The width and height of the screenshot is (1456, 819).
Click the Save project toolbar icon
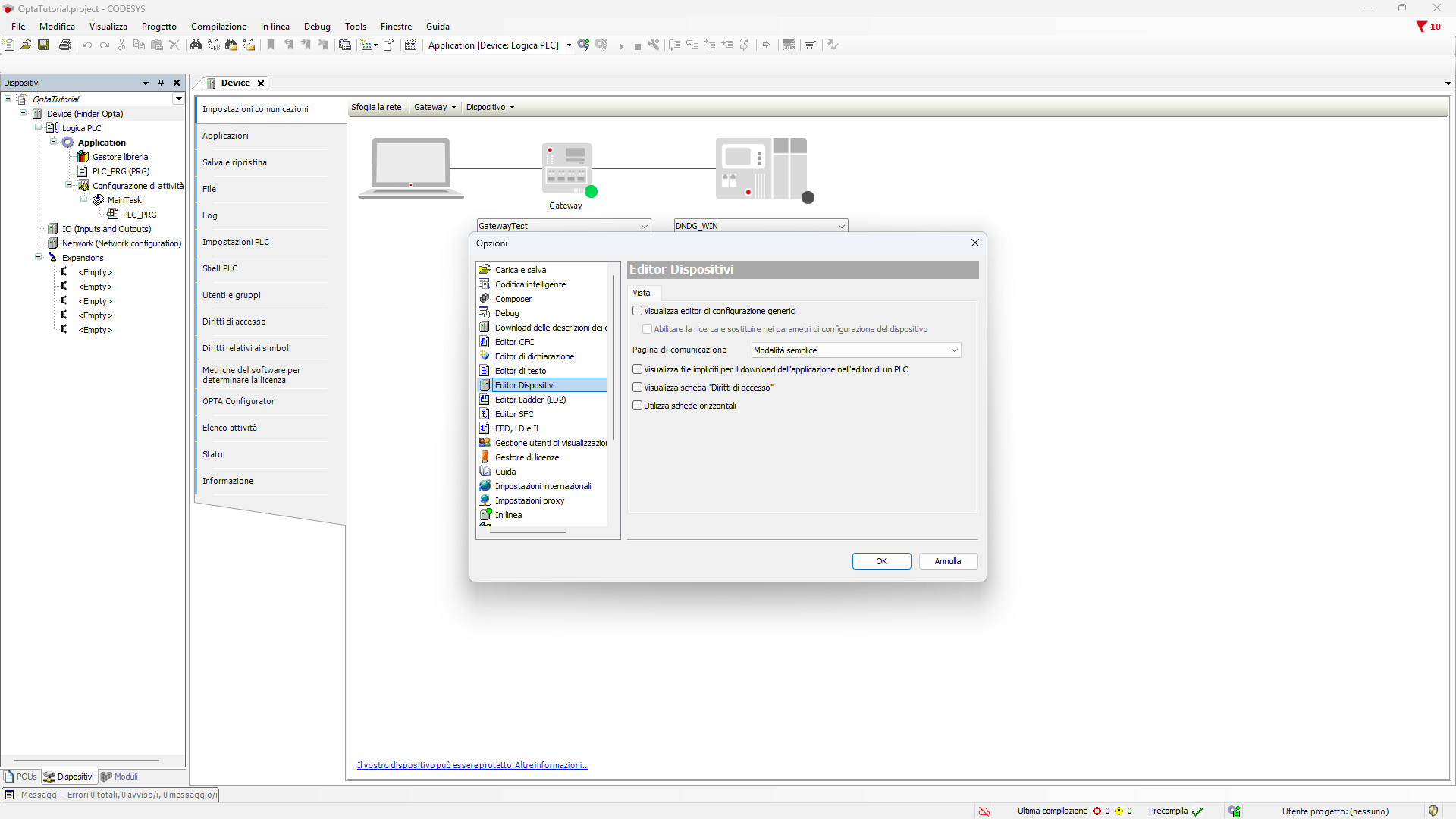pos(43,45)
